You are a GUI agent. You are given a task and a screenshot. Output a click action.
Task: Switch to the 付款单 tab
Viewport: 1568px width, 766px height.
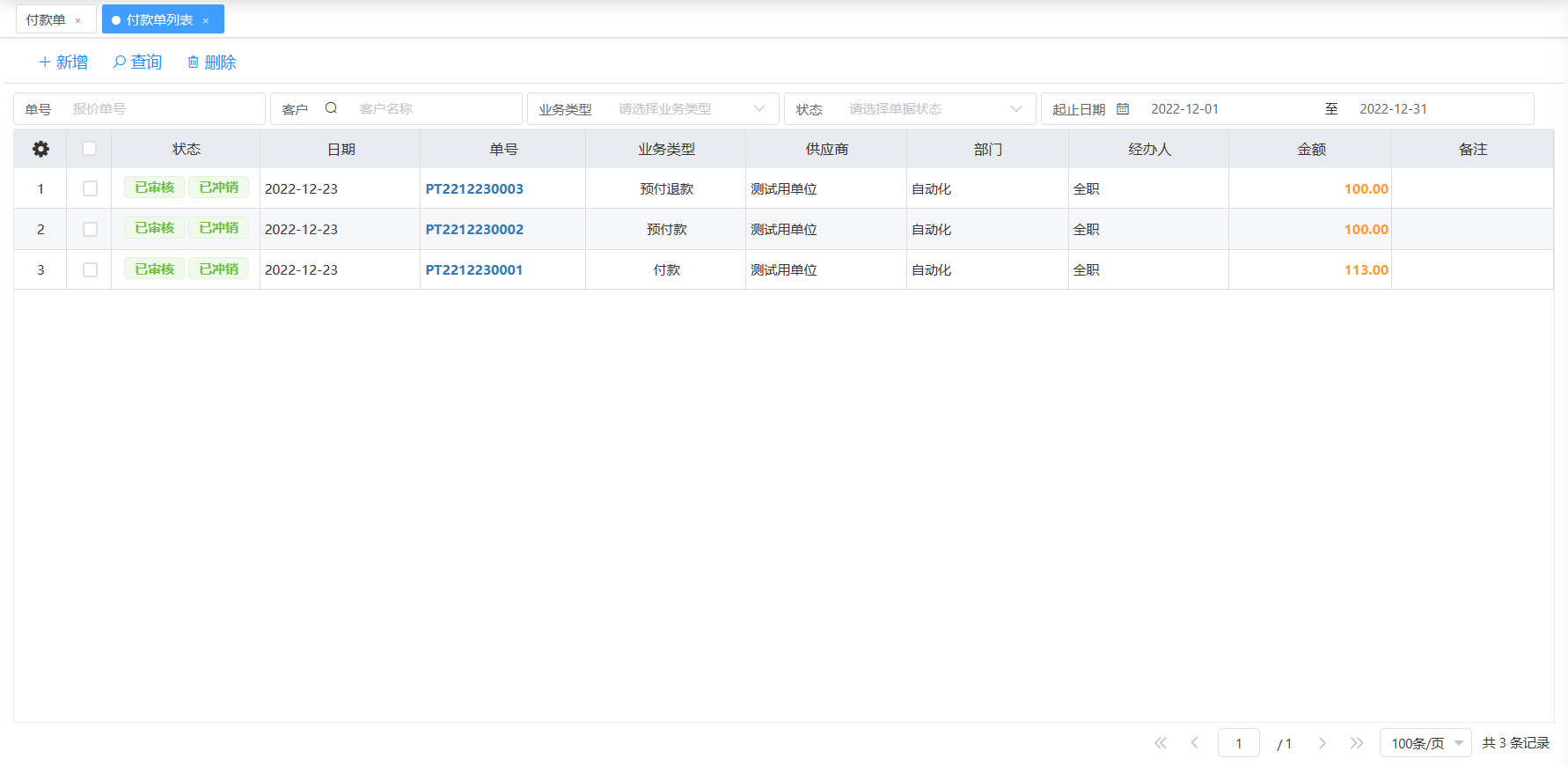click(x=46, y=19)
